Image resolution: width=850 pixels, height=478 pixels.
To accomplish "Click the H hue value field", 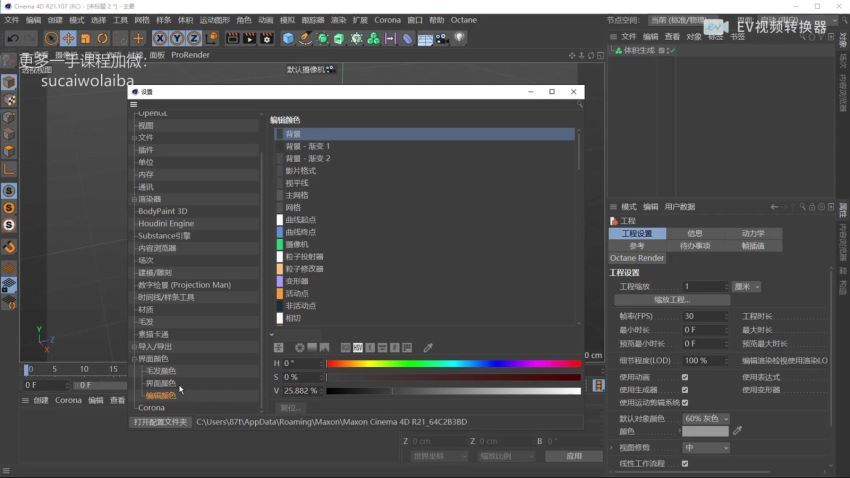I will point(302,363).
